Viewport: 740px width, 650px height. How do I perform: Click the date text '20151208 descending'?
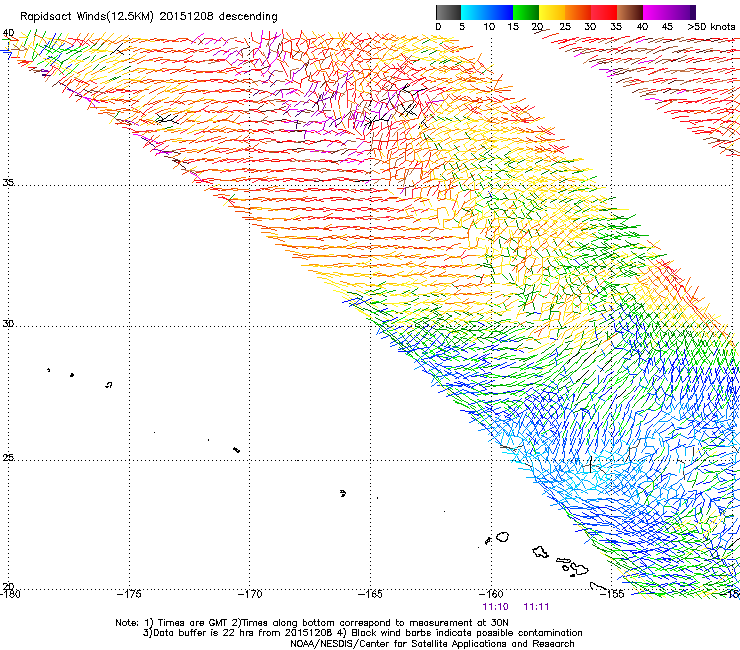point(218,16)
